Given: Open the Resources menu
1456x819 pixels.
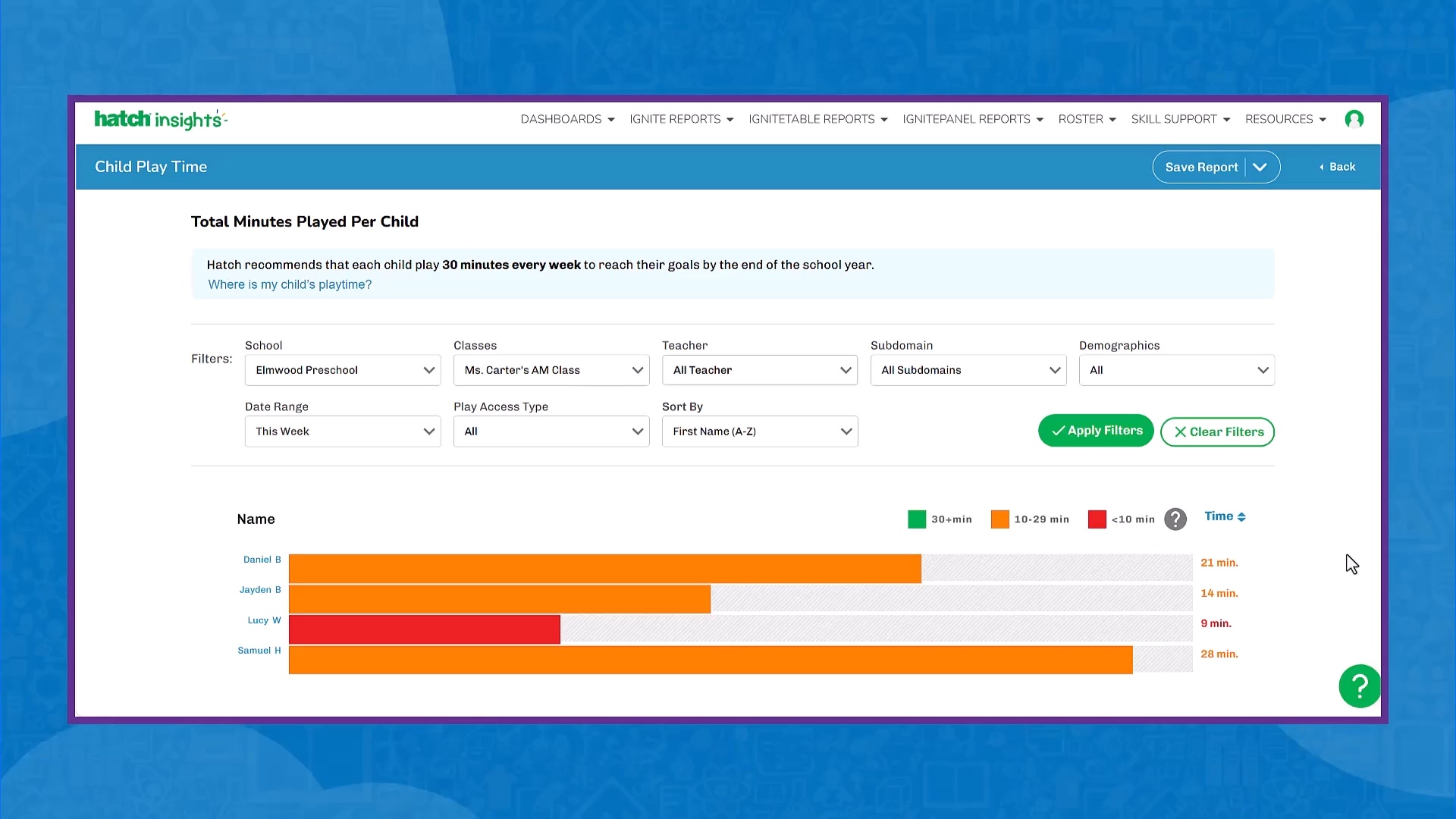Looking at the screenshot, I should click(1285, 119).
